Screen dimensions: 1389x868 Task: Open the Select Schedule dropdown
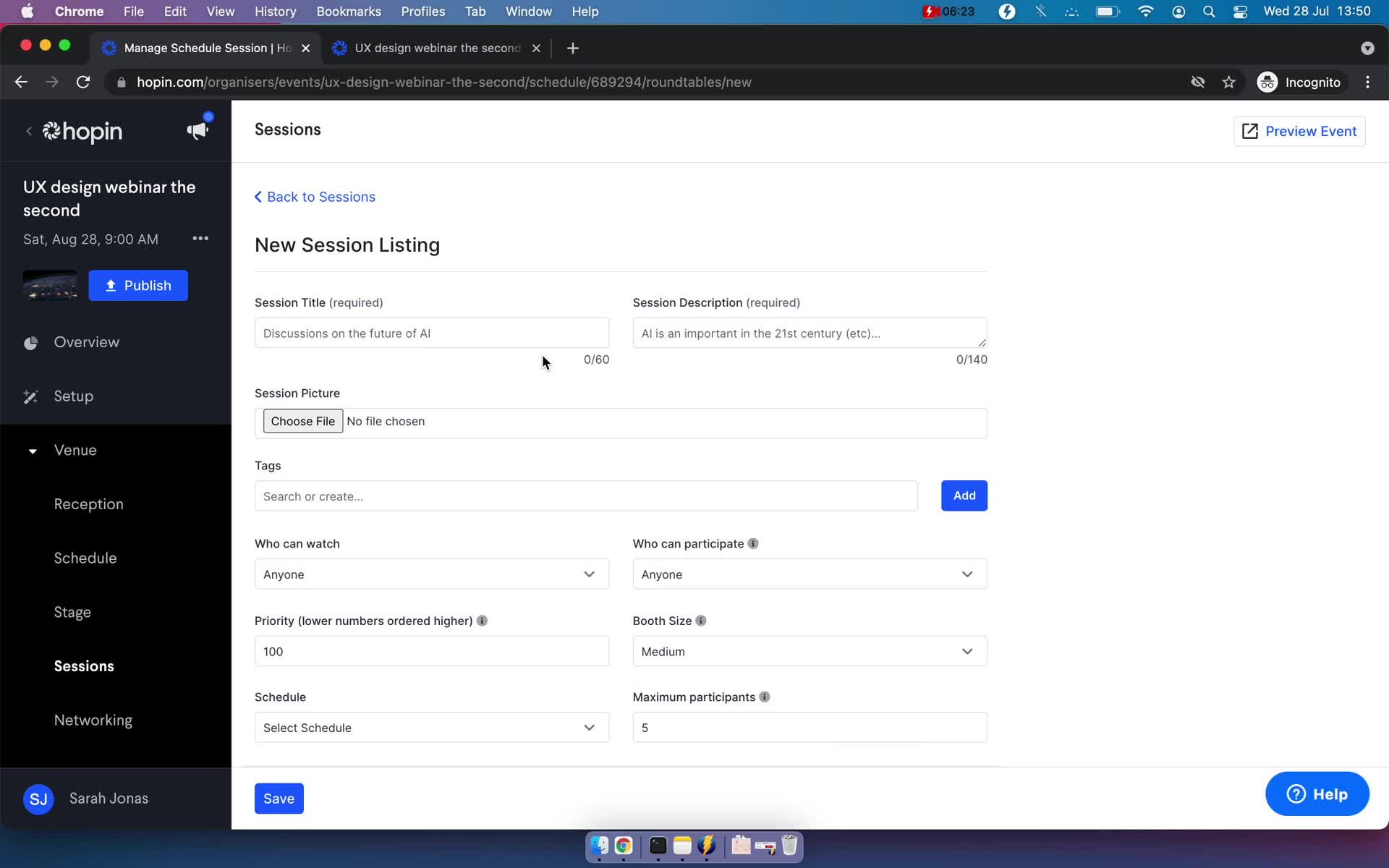(432, 728)
